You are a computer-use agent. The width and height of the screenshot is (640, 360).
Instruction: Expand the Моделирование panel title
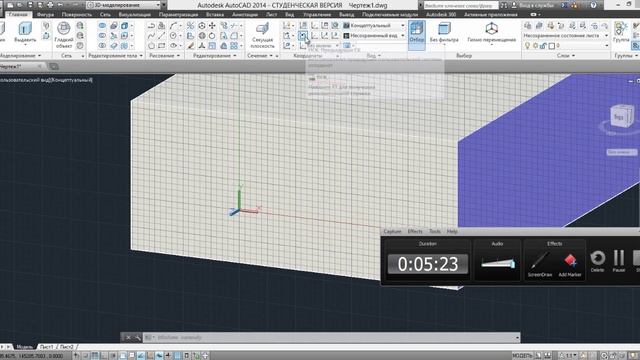coord(20,56)
